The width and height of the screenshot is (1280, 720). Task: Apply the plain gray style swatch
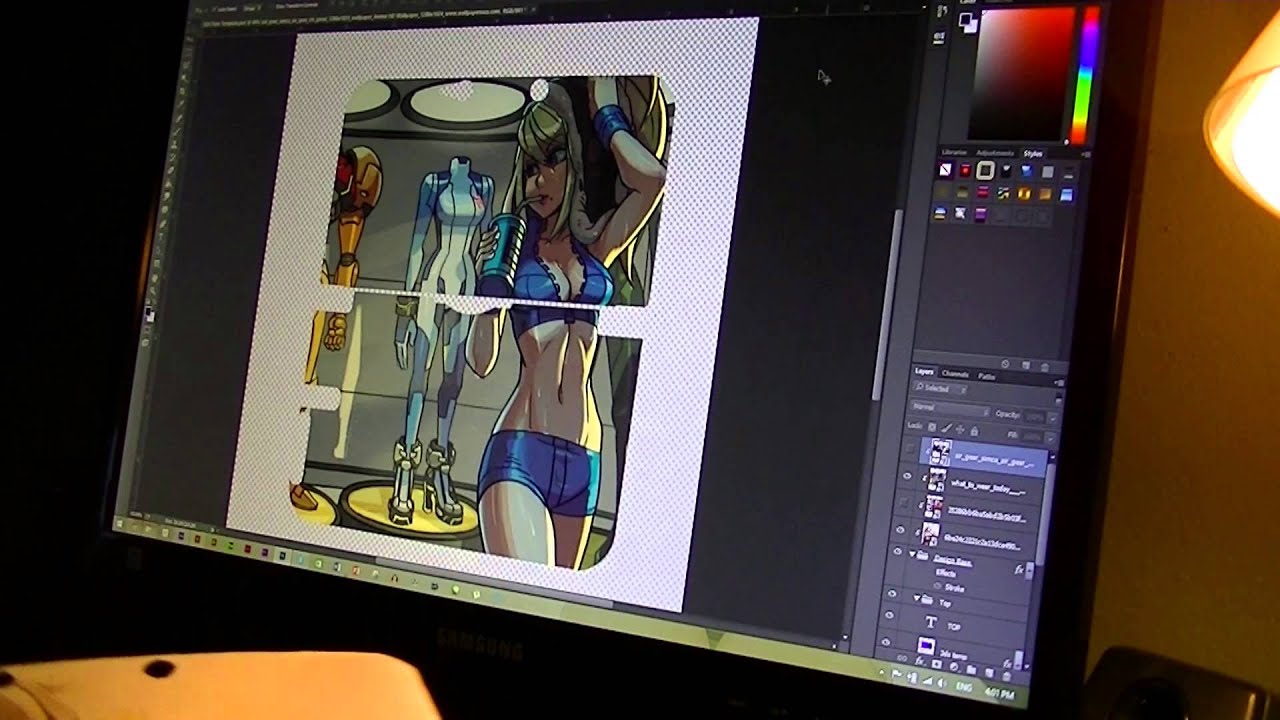(x=1047, y=172)
